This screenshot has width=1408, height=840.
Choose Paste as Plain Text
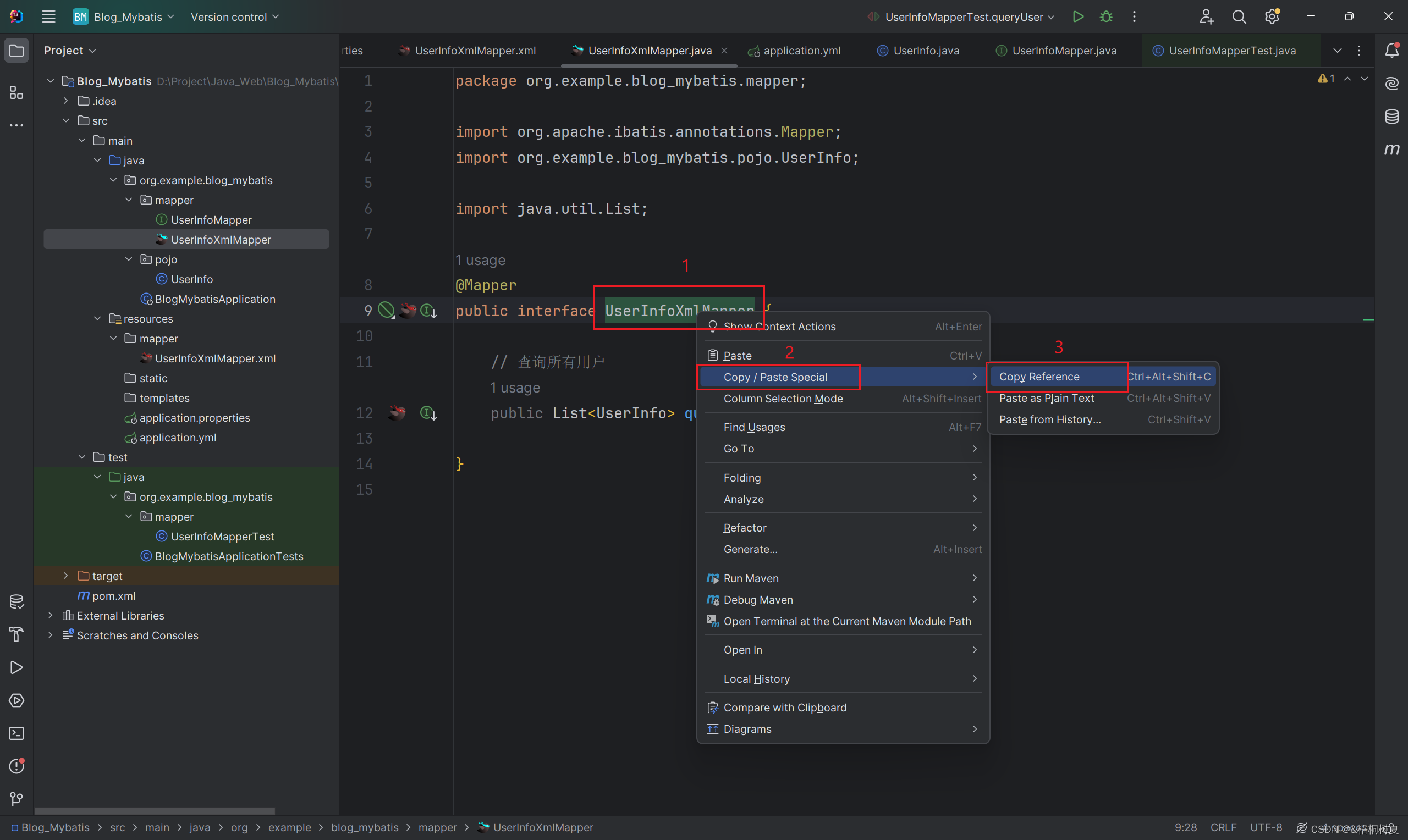1103,398
